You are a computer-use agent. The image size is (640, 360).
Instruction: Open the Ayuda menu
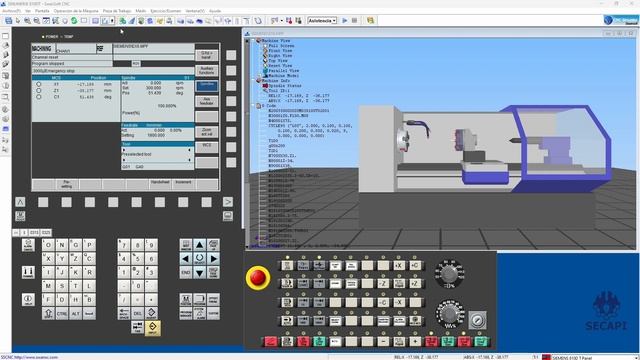215,11
